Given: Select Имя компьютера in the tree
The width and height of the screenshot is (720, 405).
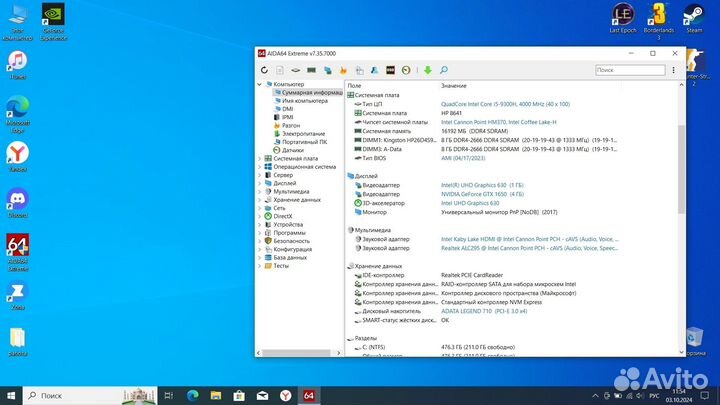Looking at the screenshot, I should point(305,101).
